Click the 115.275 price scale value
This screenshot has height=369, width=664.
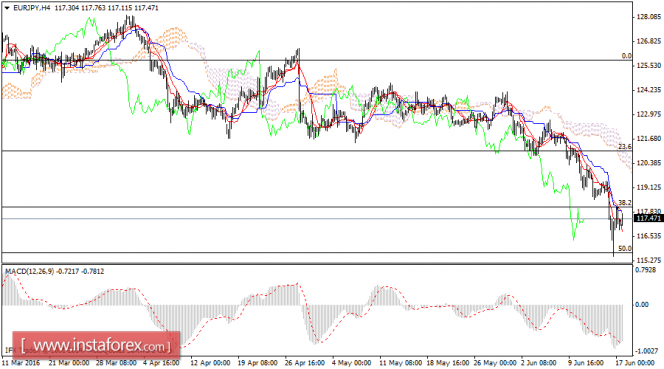648,260
